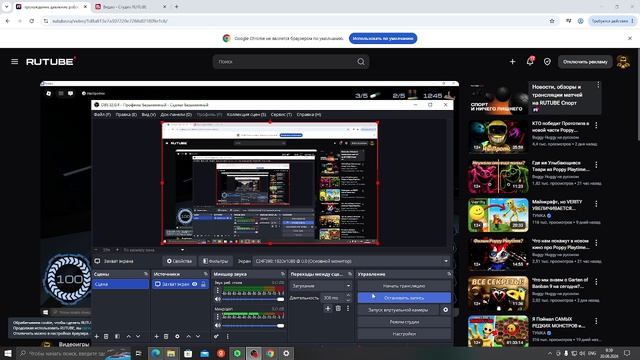The height and width of the screenshot is (360, 640).
Task: Click Начать трансляцию in OBS controls
Action: (404, 286)
